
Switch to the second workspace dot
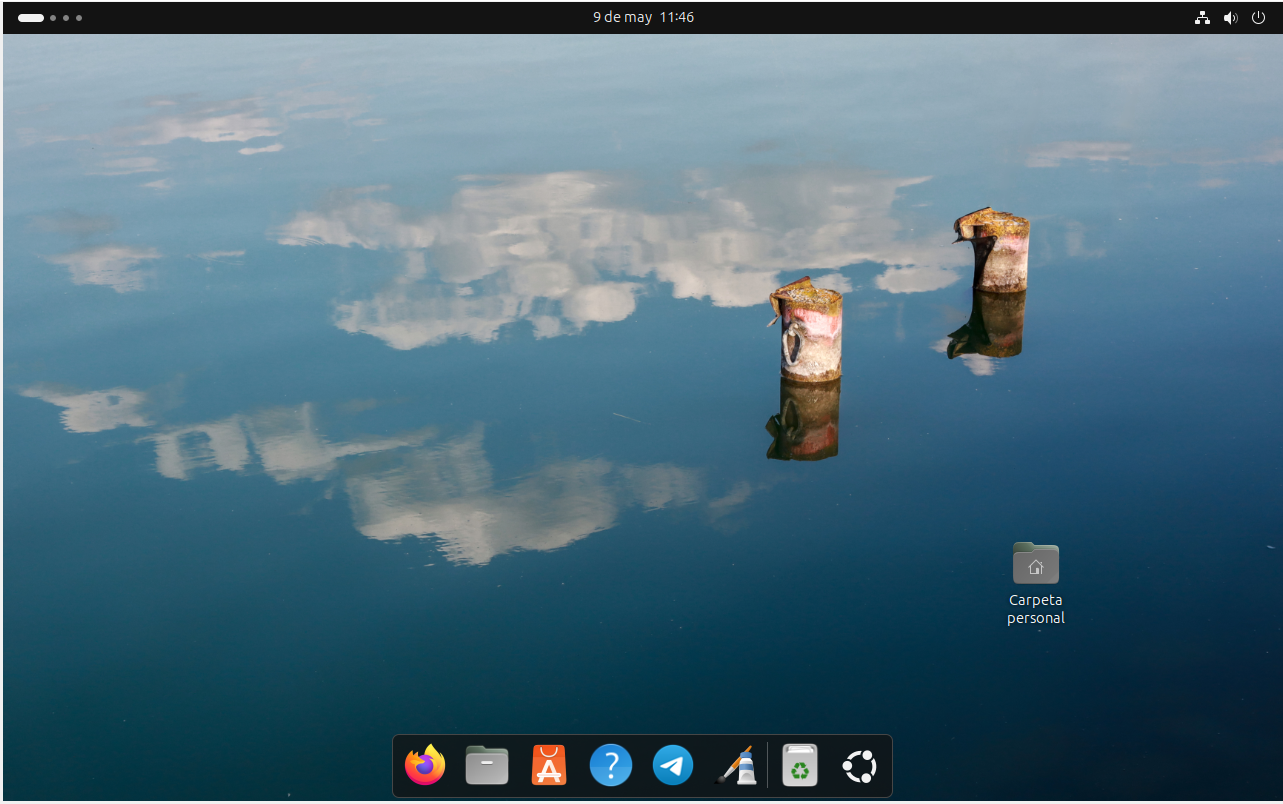pyautogui.click(x=53, y=18)
